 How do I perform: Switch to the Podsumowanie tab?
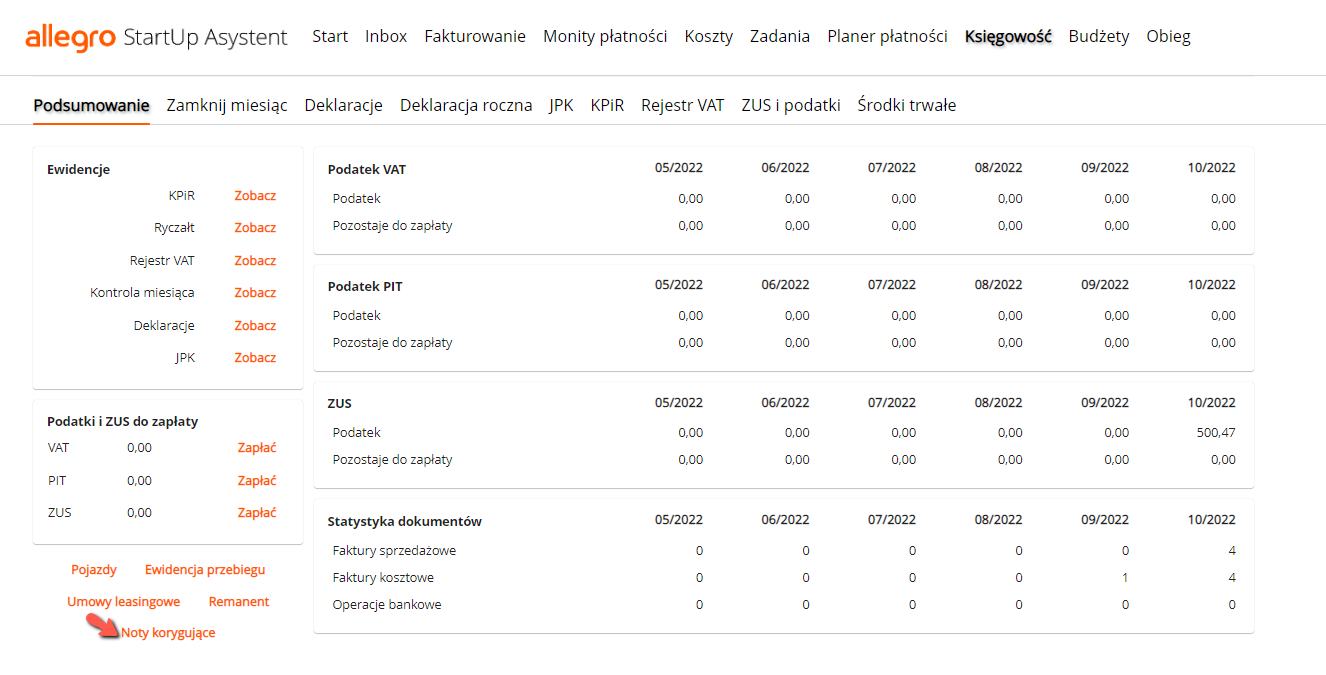(x=91, y=105)
